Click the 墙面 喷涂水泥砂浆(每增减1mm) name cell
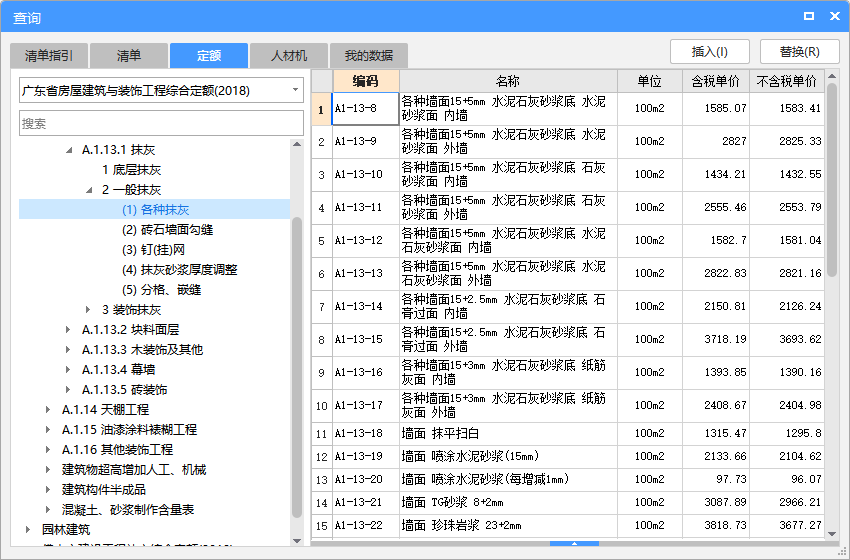Screen dimensions: 850x560 tap(508, 480)
